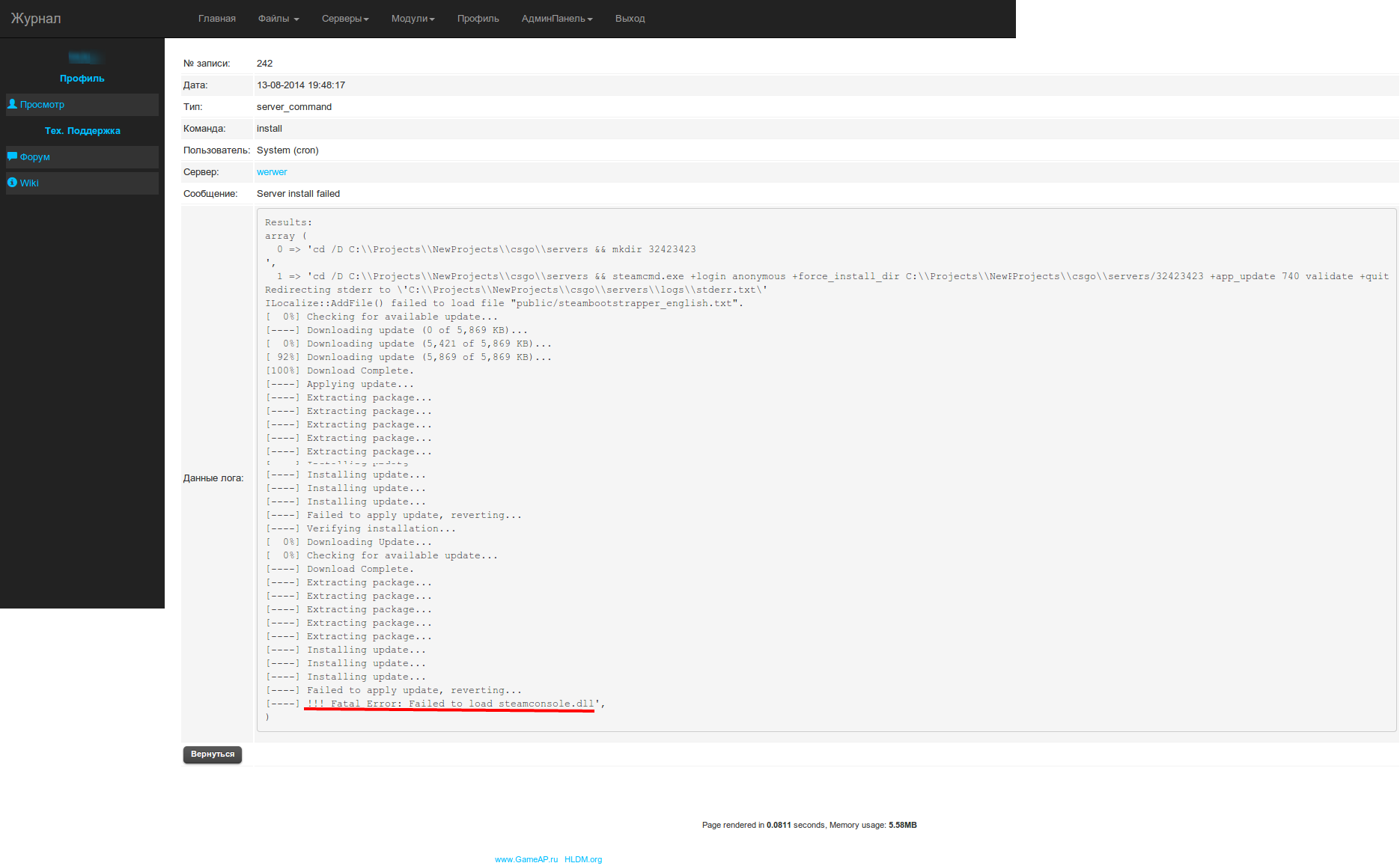The image size is (1400, 866).
Task: Click the Журнал title in the header
Action: tap(36, 19)
